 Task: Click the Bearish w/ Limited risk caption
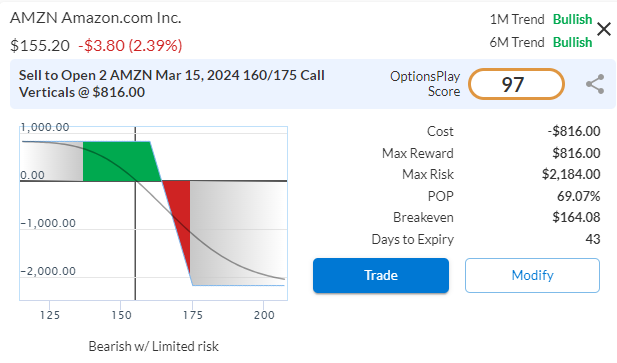click(x=153, y=346)
